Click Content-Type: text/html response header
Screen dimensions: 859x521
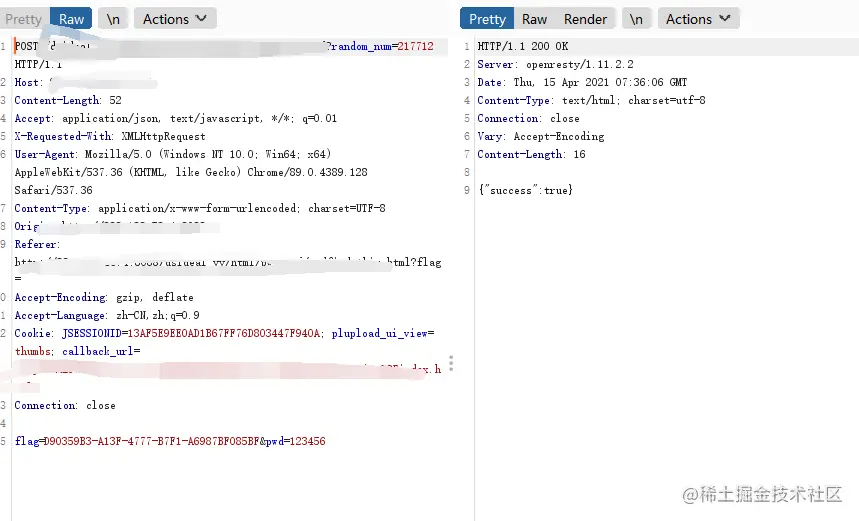click(x=591, y=100)
